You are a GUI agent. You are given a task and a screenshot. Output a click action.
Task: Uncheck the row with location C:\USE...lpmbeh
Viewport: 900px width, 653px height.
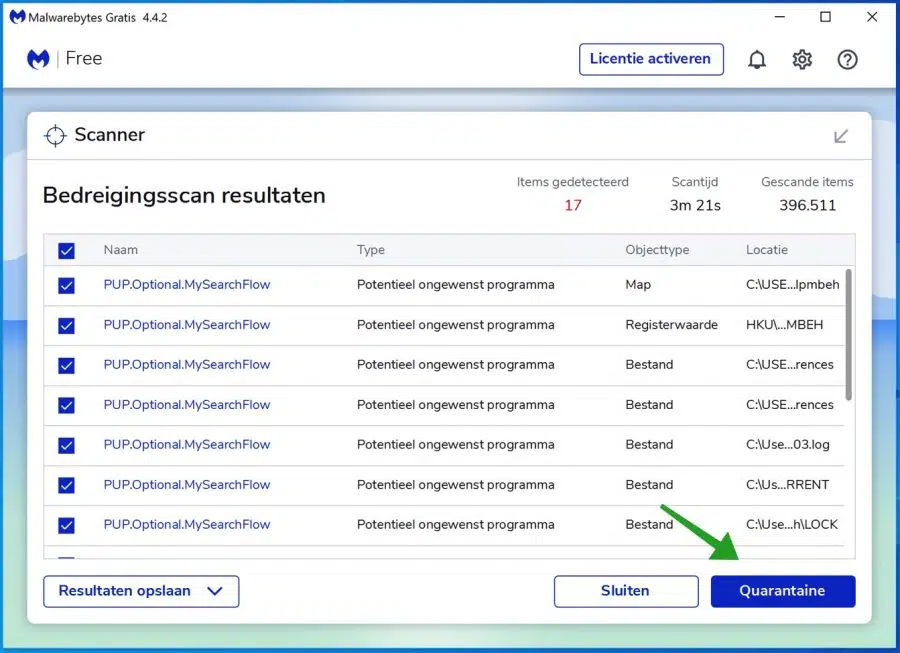tap(67, 285)
